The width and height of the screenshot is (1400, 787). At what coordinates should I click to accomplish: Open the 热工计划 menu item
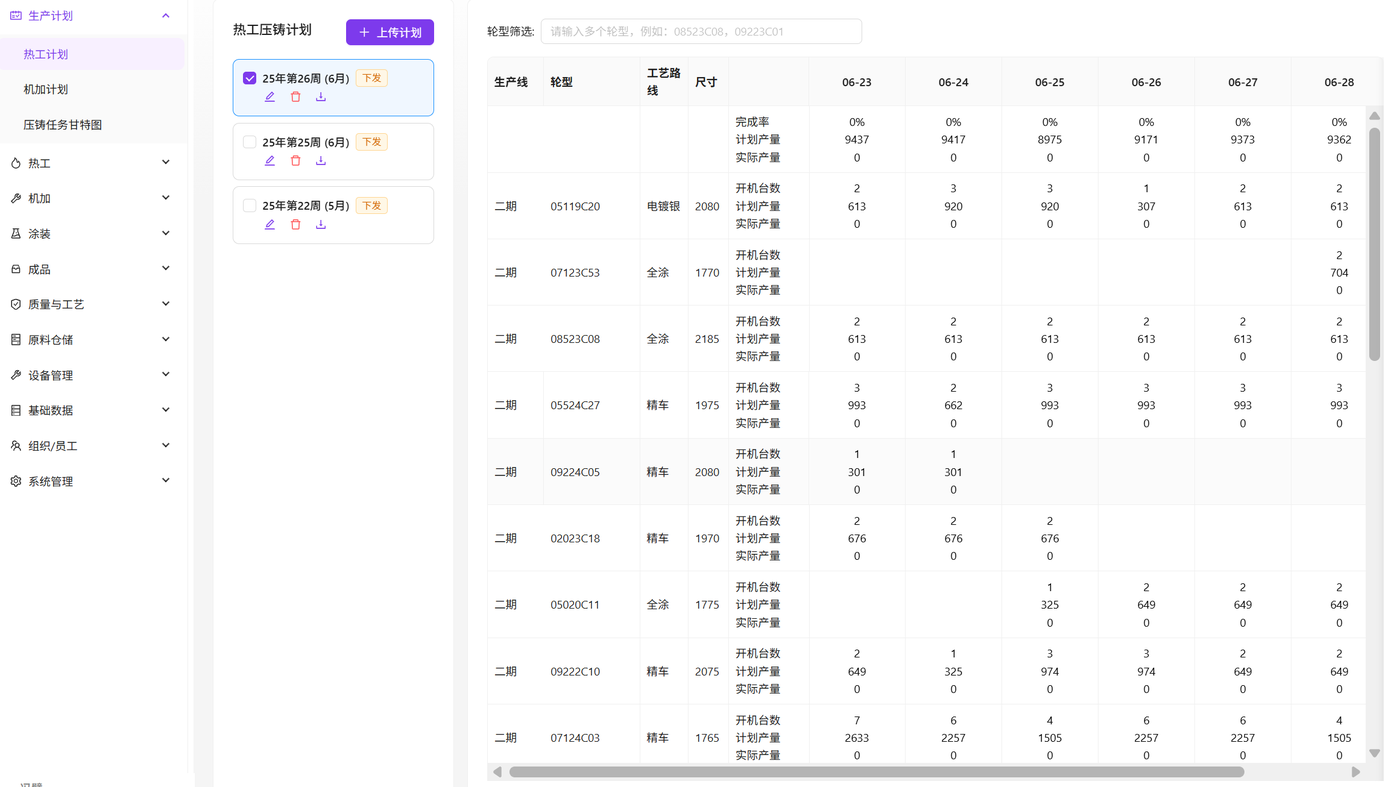point(92,54)
